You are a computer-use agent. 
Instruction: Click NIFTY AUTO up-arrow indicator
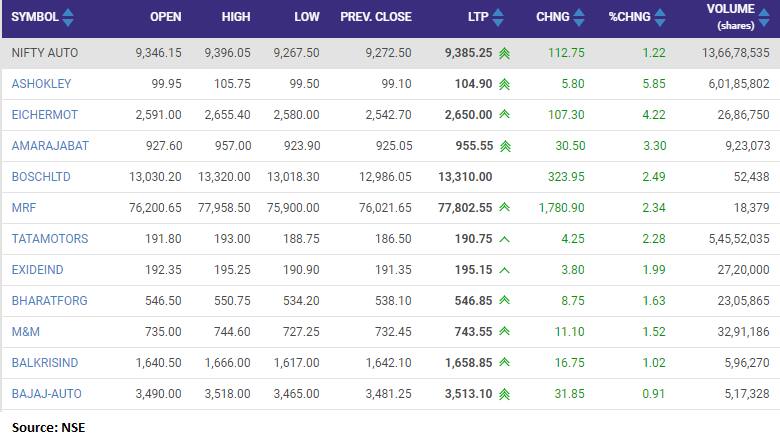point(504,53)
